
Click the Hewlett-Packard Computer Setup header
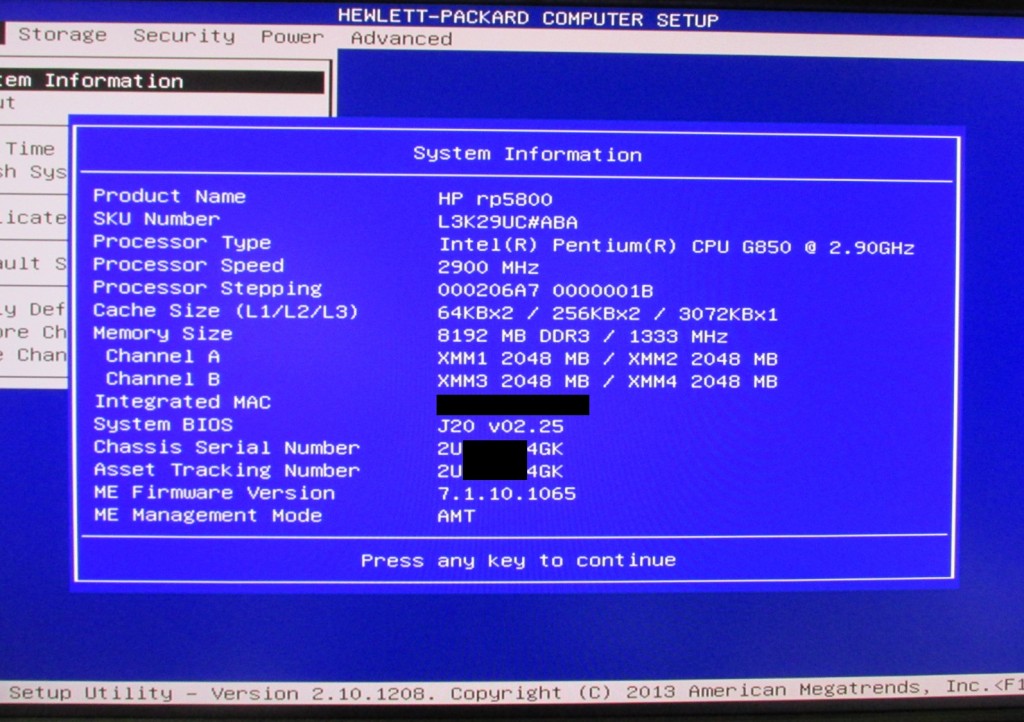pos(528,18)
